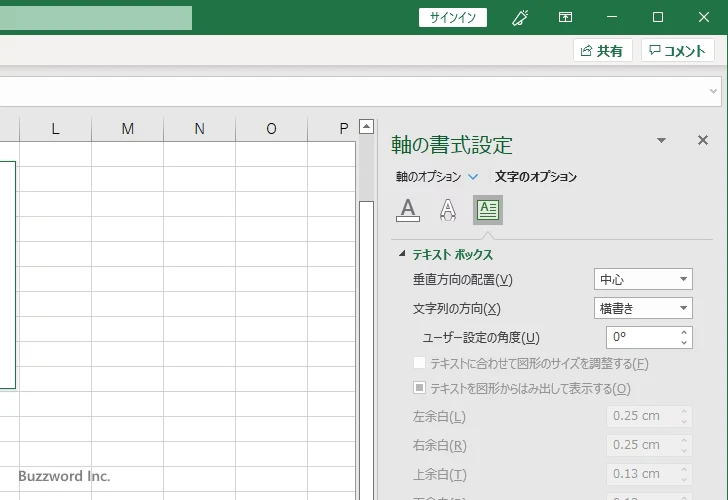Screen dimensions: 728x500
Task: Click the down spinner of 右余白
Action: coord(684,450)
